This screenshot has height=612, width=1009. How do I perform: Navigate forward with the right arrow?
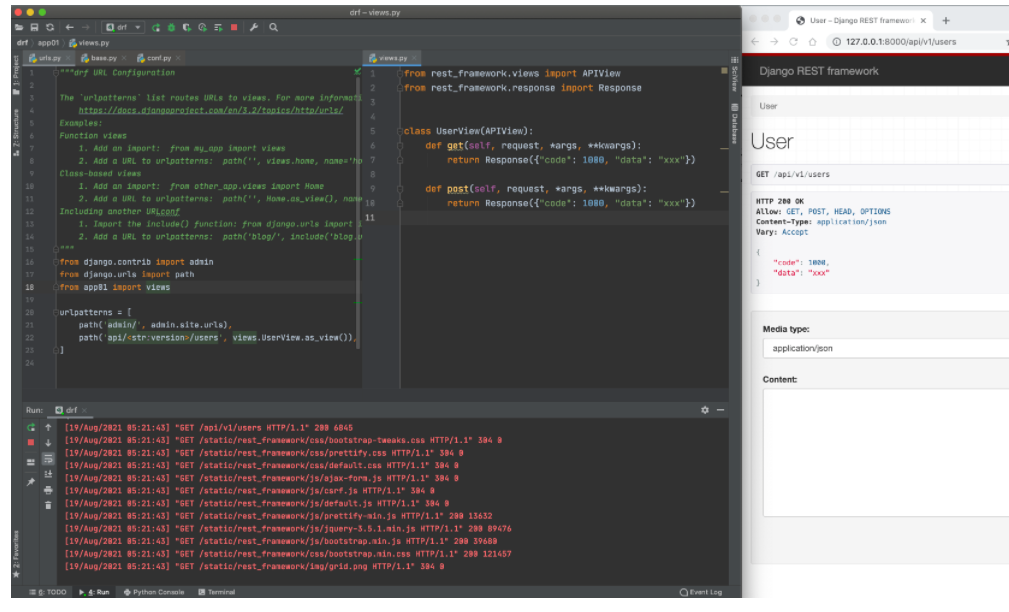pos(85,28)
